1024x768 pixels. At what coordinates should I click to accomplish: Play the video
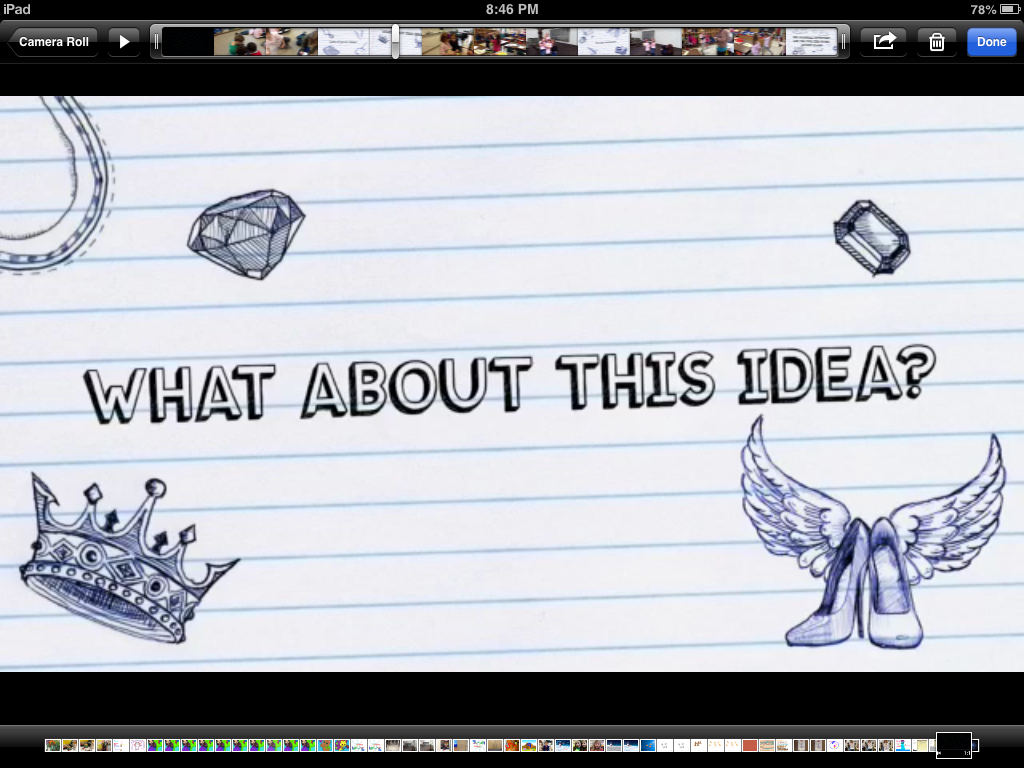[124, 42]
